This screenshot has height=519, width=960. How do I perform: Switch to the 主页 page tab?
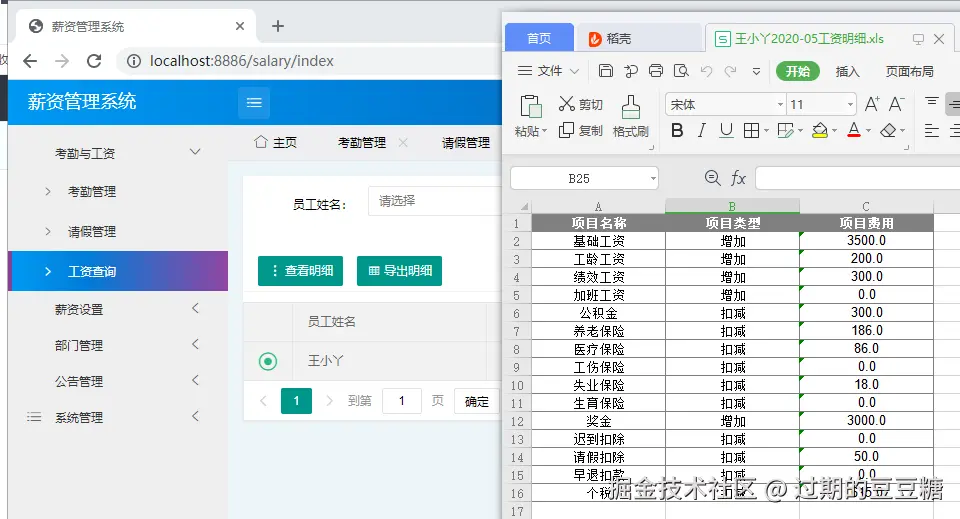[x=285, y=143]
